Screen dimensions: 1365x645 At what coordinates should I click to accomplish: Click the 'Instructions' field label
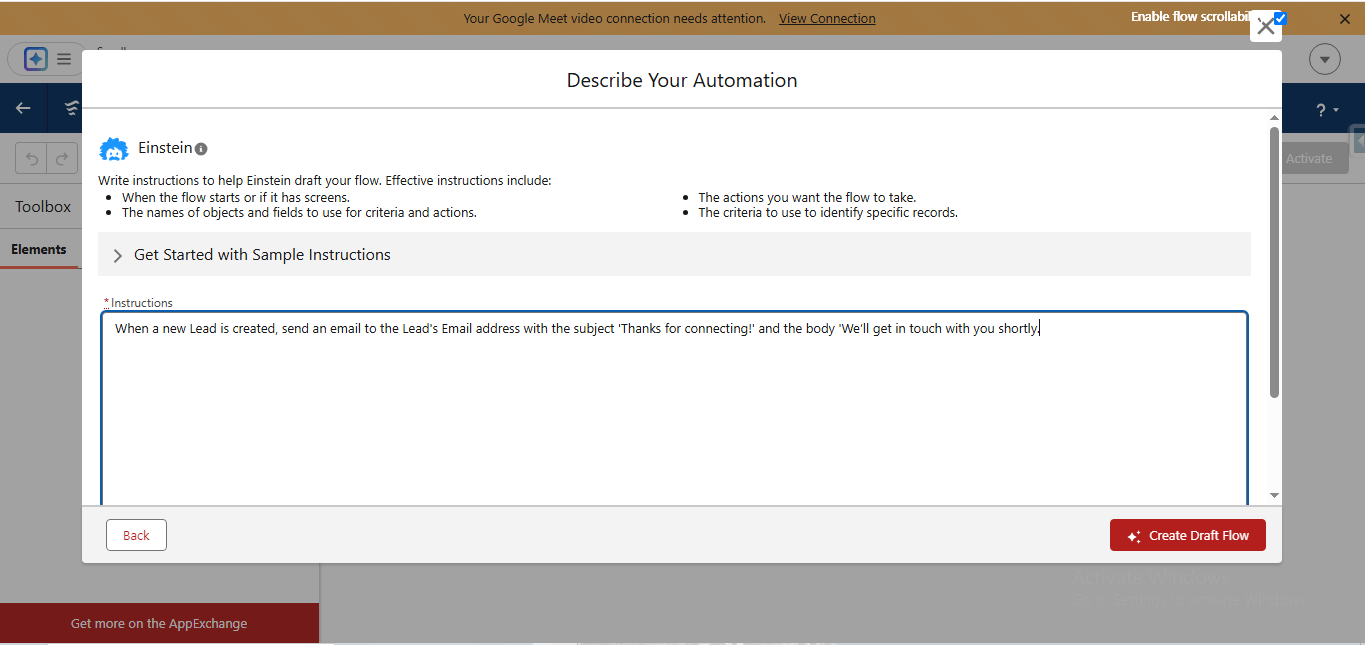(x=142, y=303)
